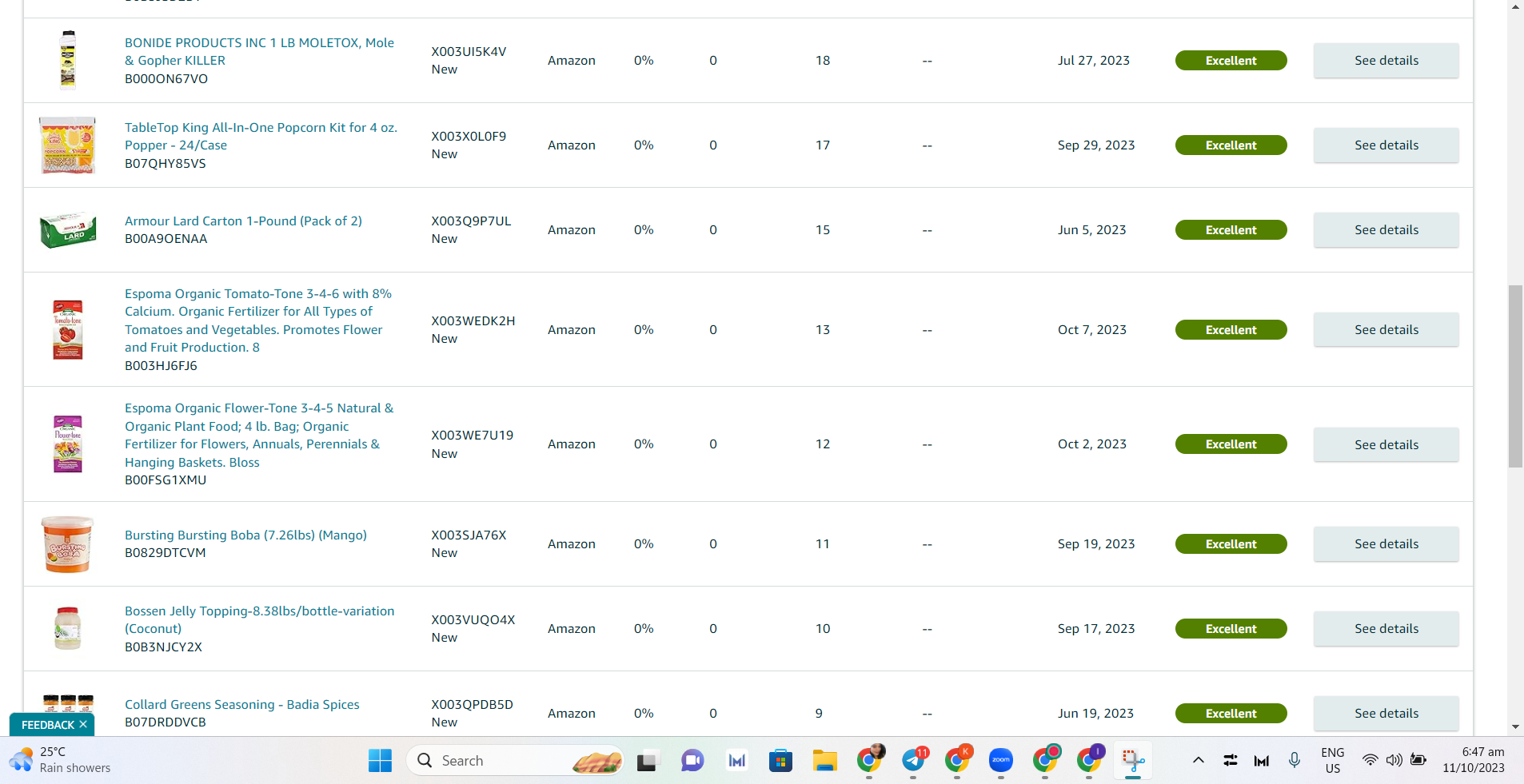Click the microphone icon in system tray
This screenshot has width=1524, height=784.
click(x=1295, y=760)
